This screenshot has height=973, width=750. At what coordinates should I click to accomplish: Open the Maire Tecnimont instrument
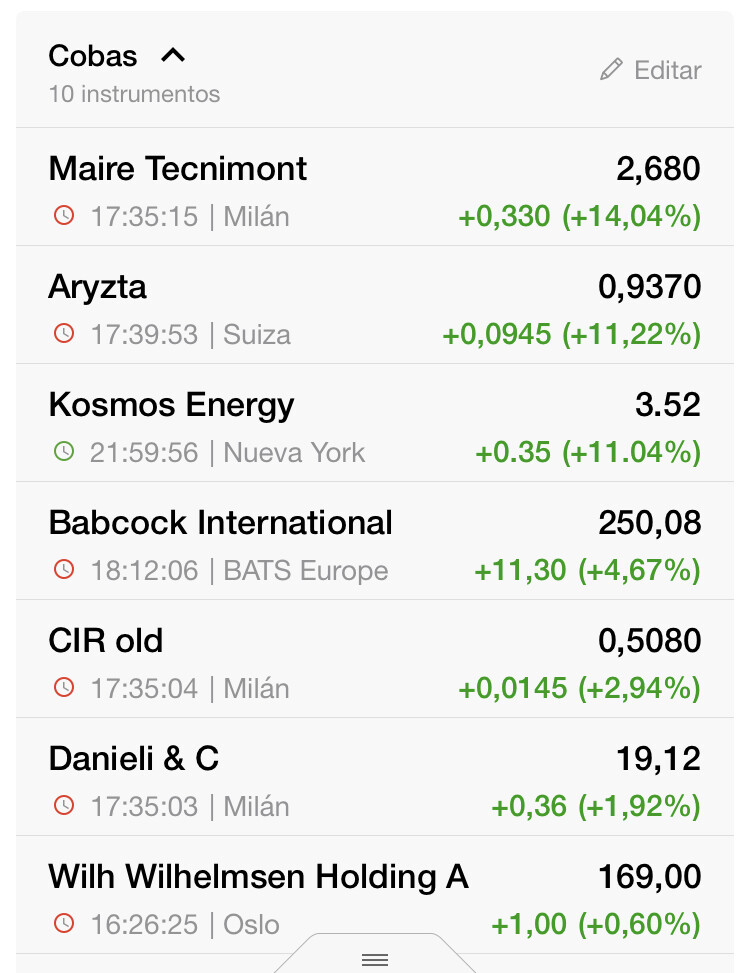point(375,187)
